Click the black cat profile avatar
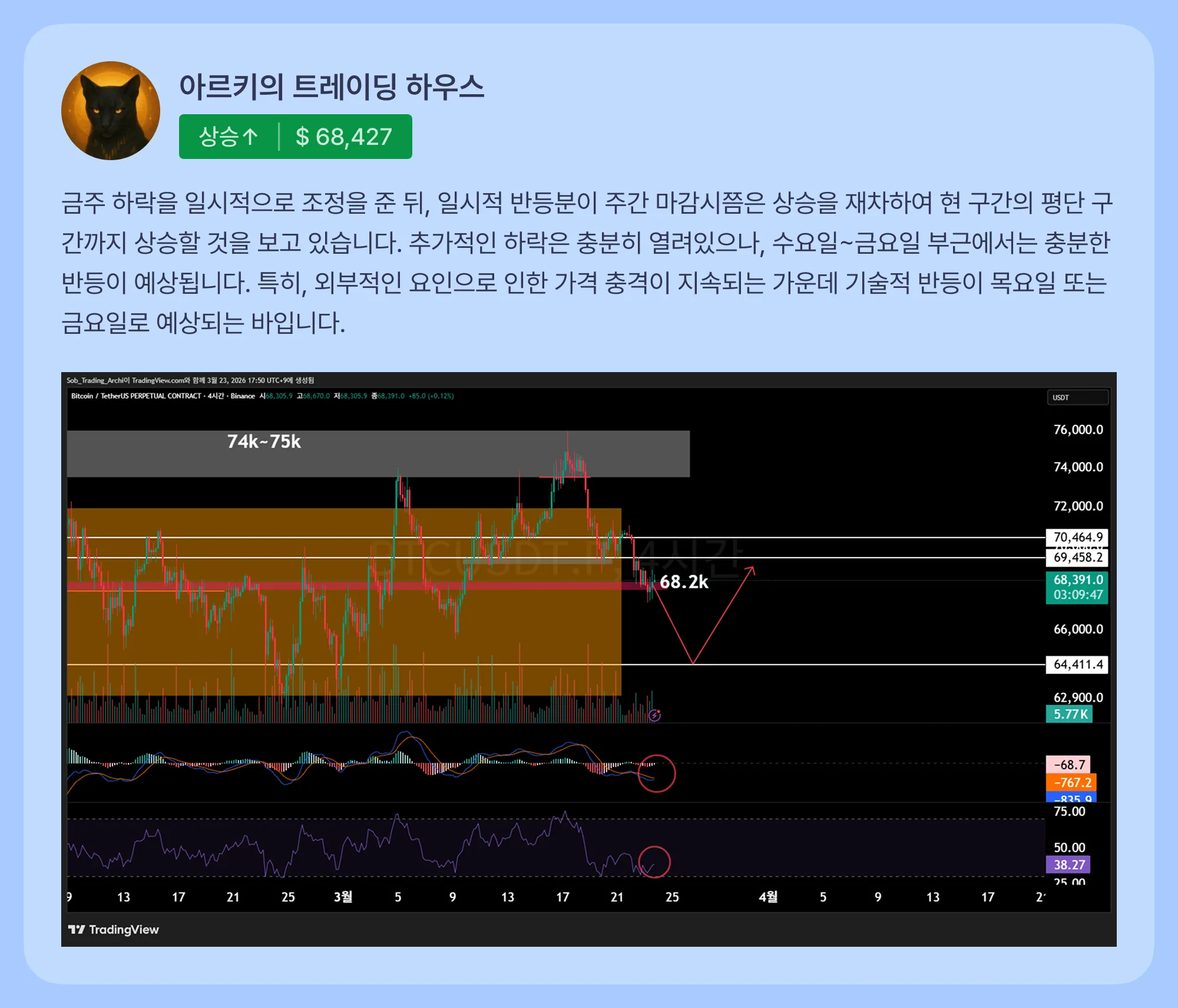 (111, 111)
